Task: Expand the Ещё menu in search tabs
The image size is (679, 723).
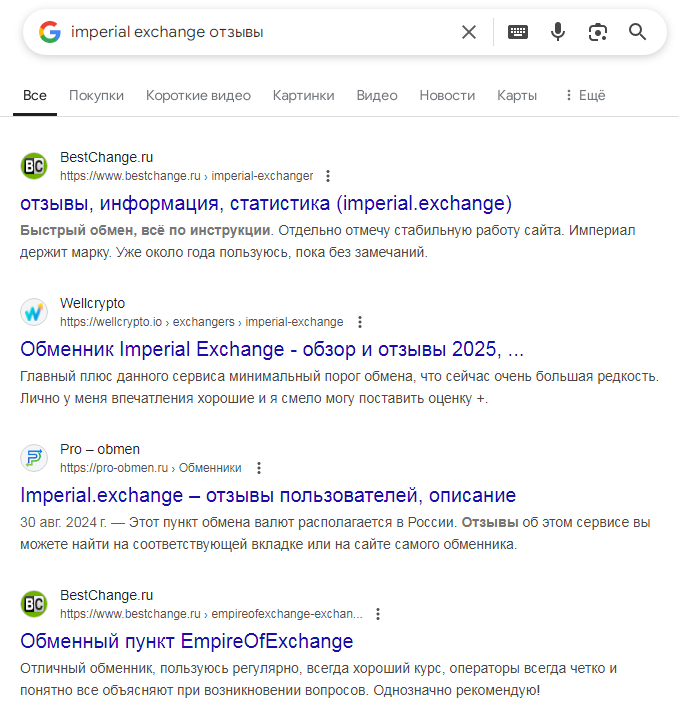Action: [x=584, y=95]
